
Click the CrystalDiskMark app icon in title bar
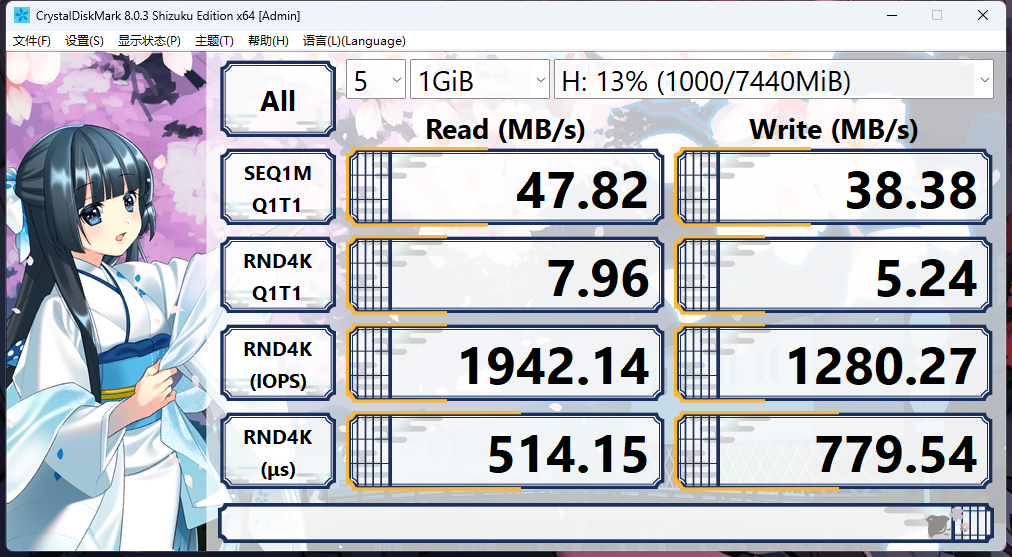click(x=21, y=15)
